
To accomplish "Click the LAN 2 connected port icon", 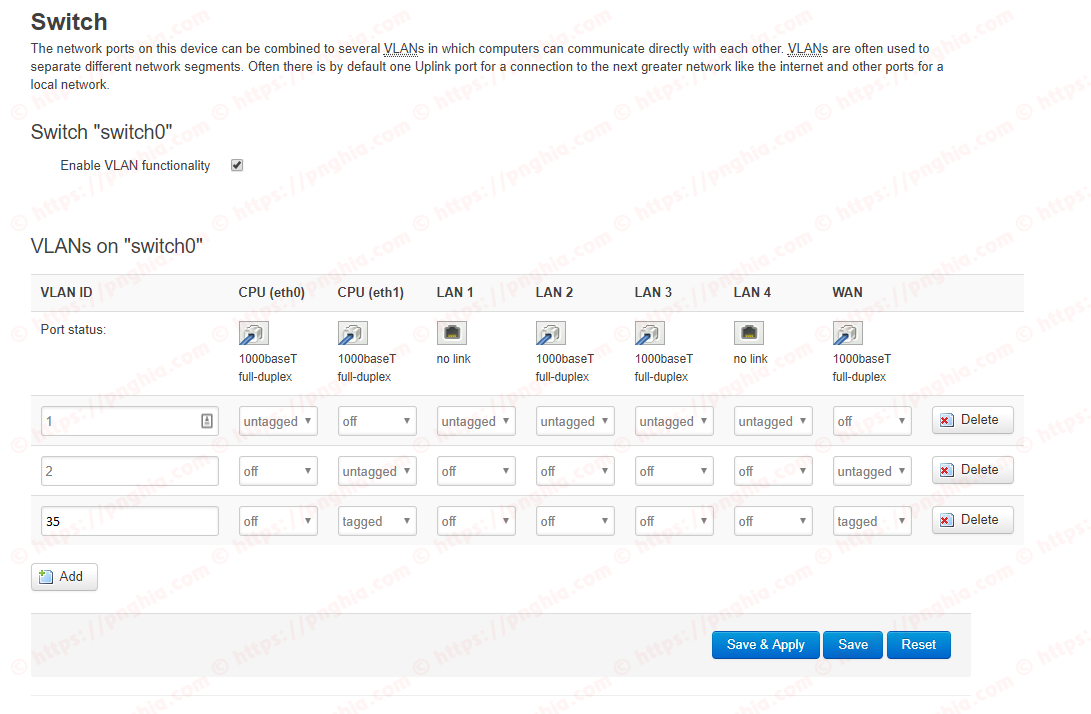I will pyautogui.click(x=550, y=333).
